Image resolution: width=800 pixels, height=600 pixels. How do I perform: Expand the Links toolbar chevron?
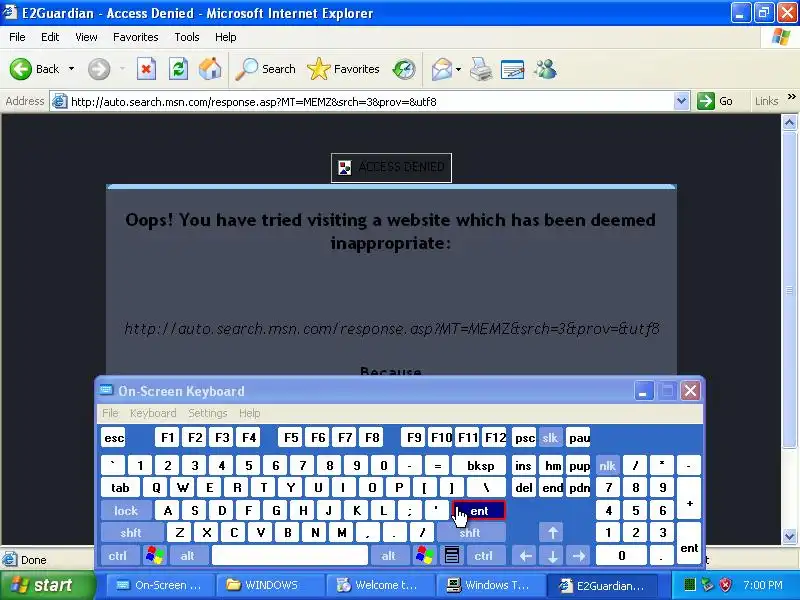(791, 97)
